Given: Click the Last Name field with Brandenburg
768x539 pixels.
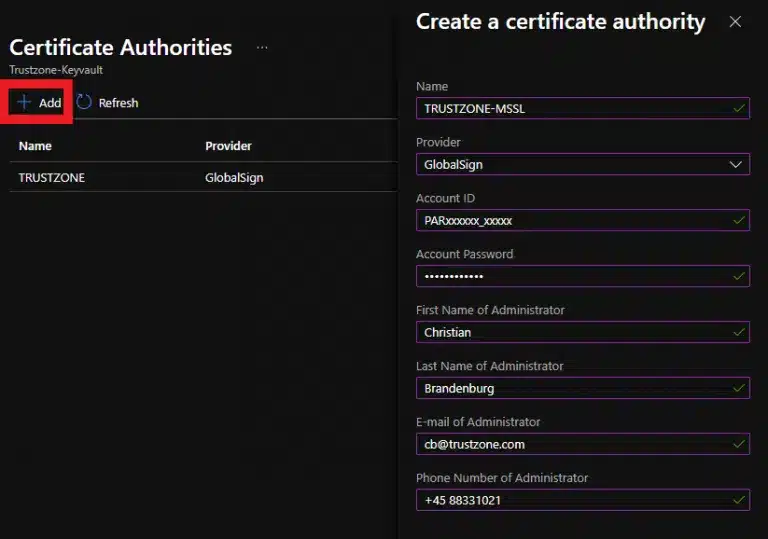Looking at the screenshot, I should coord(582,388).
